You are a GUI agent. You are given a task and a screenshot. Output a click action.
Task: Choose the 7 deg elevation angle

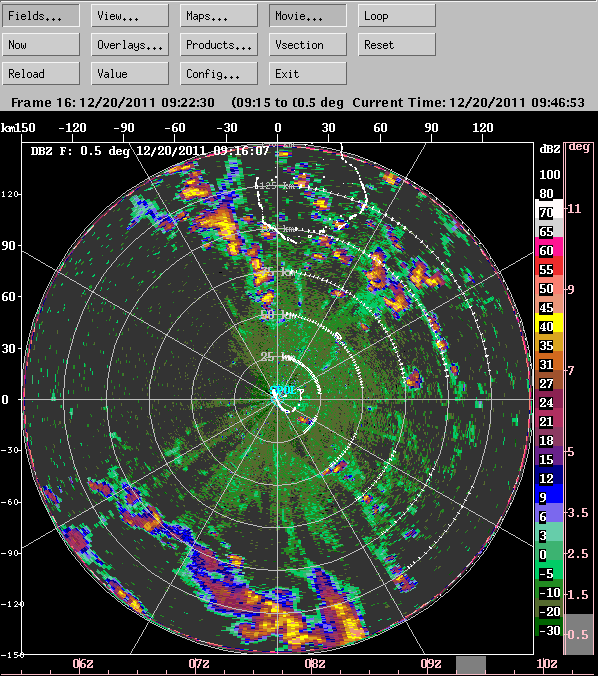(x=571, y=370)
